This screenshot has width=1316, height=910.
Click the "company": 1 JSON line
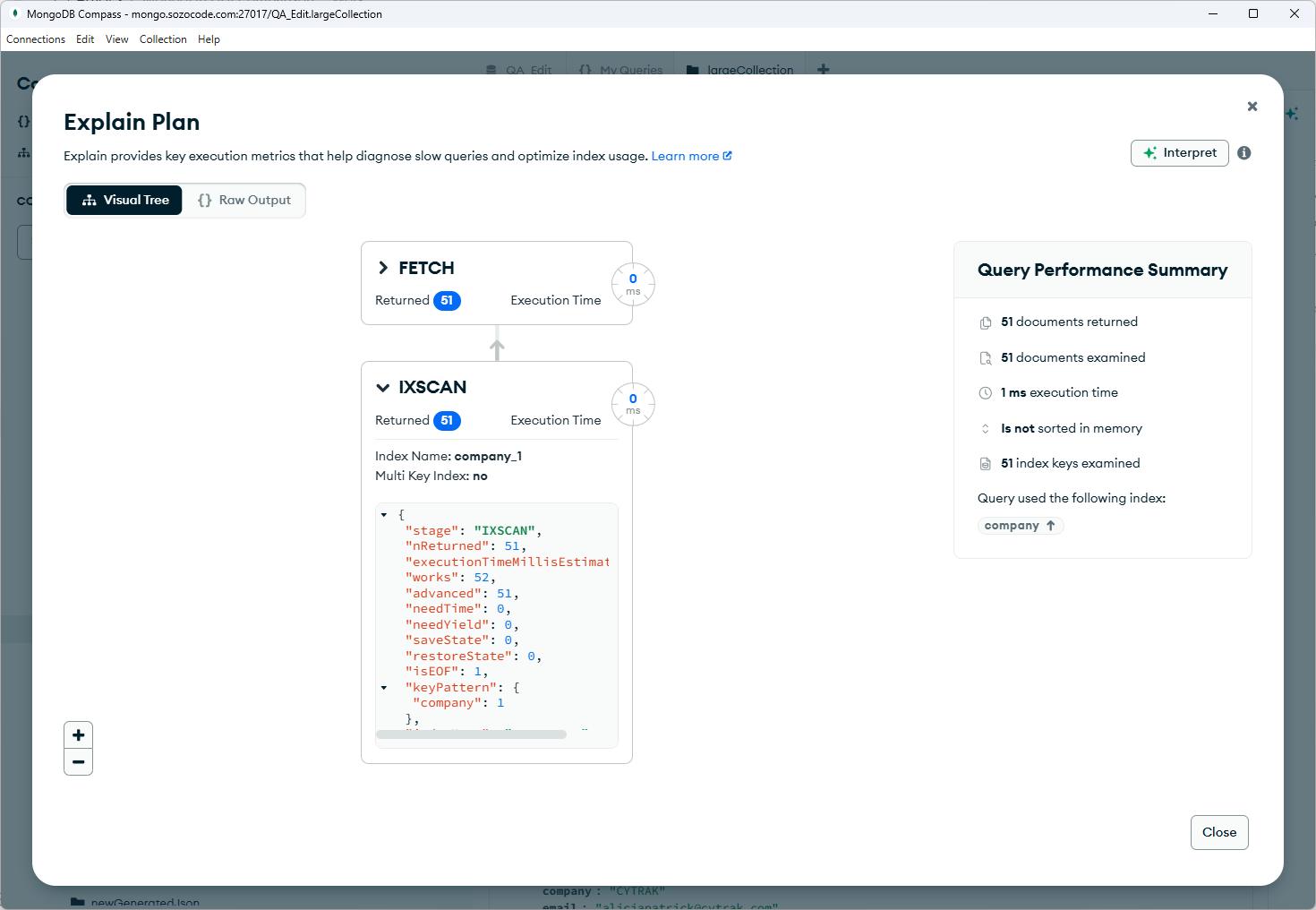click(x=458, y=703)
